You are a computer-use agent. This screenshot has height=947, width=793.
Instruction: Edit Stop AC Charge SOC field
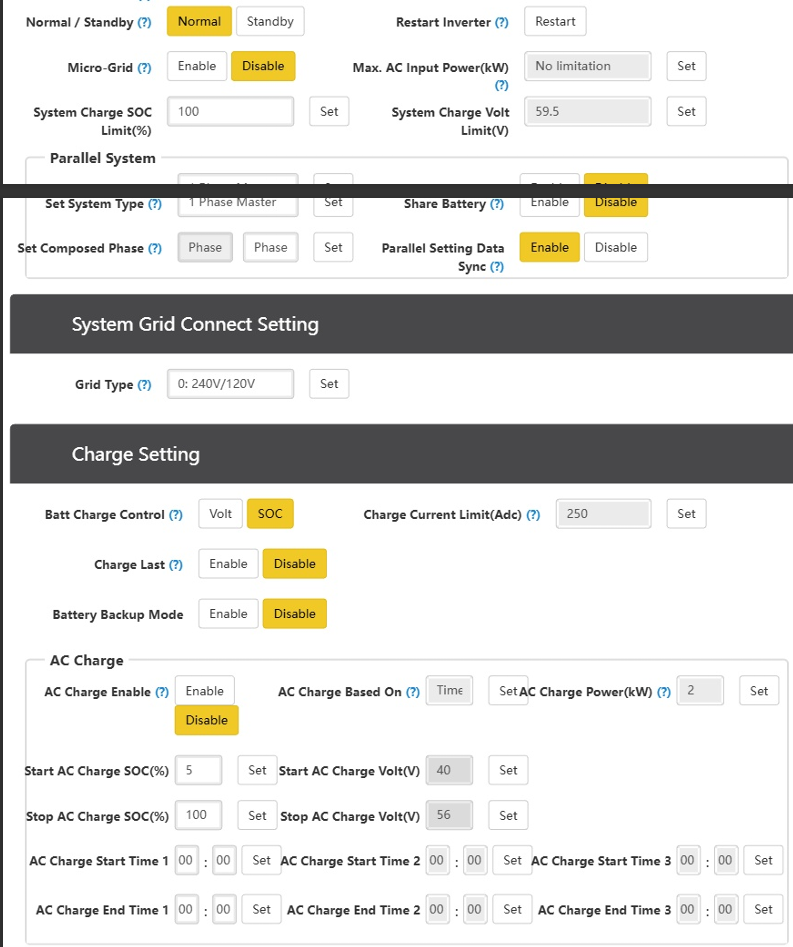(x=198, y=815)
